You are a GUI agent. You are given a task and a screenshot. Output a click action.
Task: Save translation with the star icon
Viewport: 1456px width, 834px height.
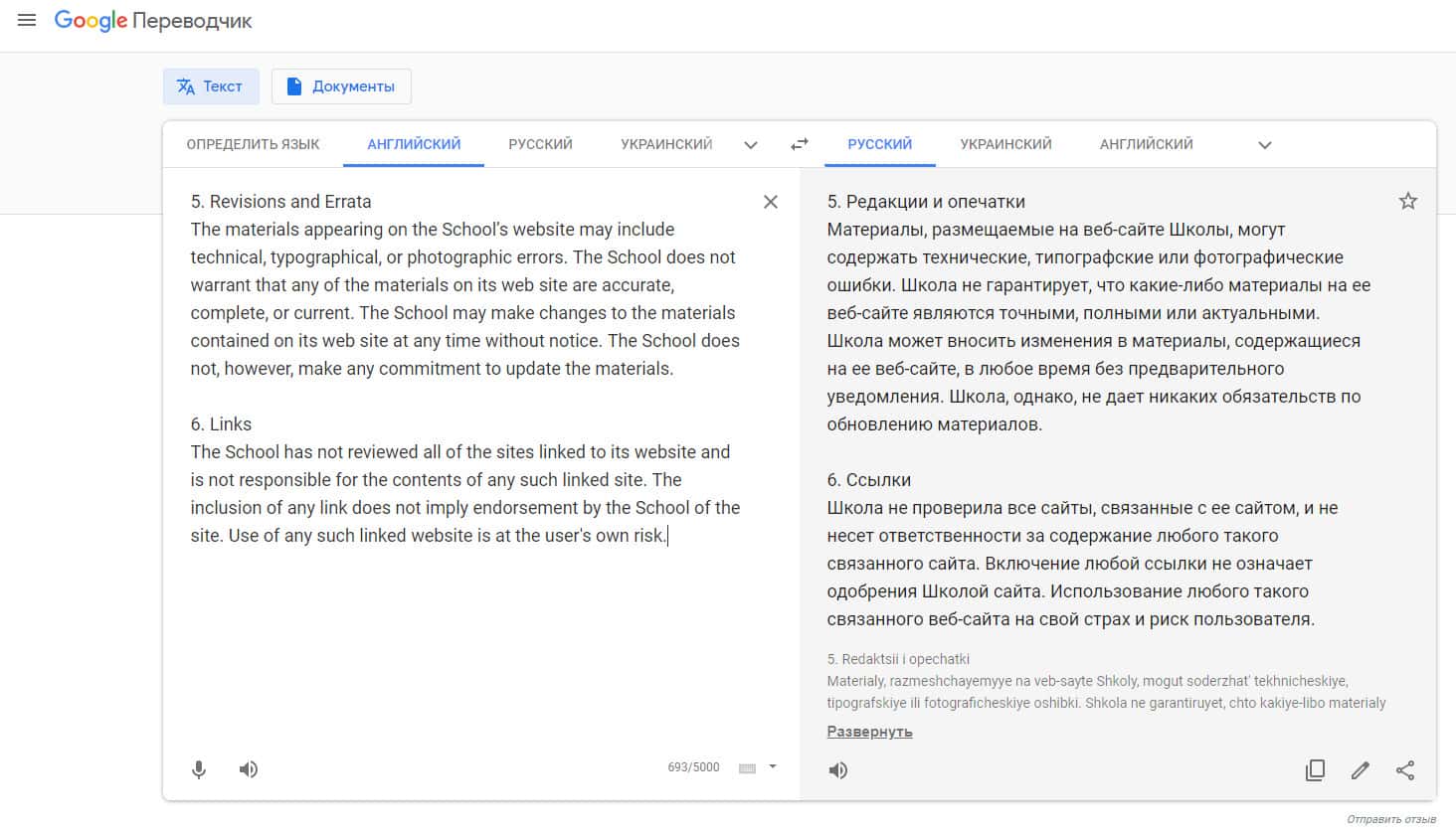click(1408, 202)
